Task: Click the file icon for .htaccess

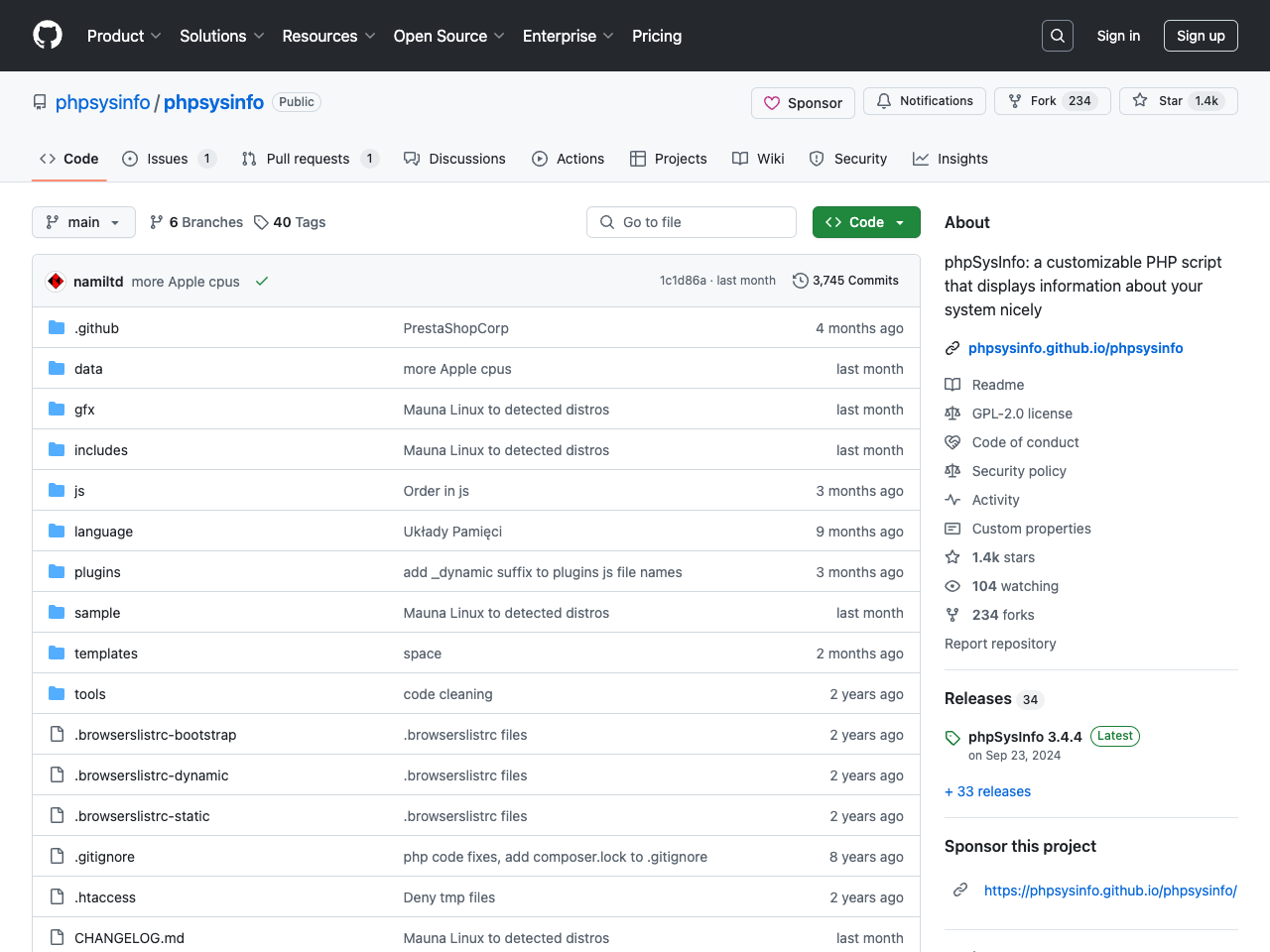Action: pos(57,897)
